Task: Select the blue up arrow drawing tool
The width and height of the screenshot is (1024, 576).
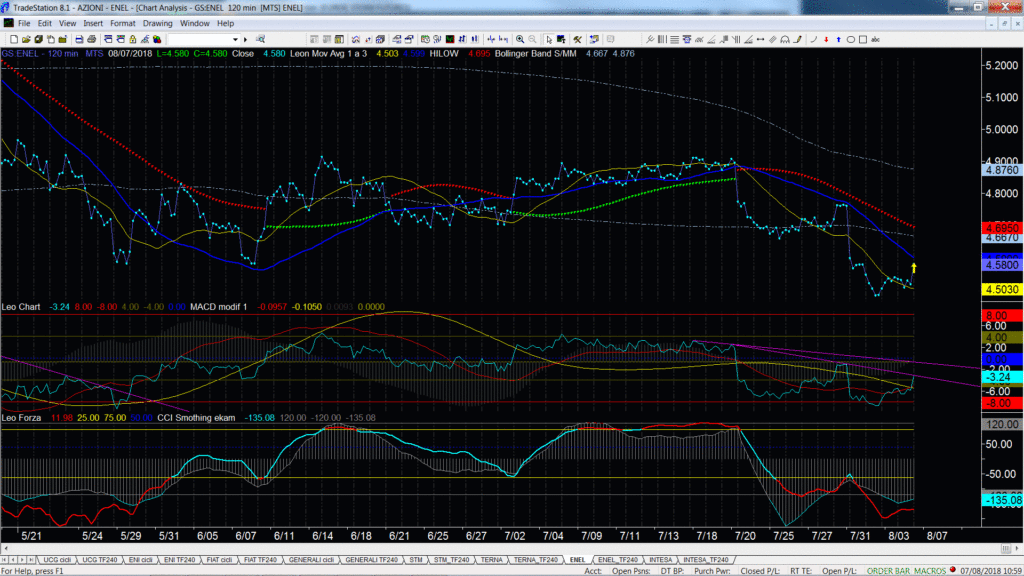Action: [x=839, y=39]
